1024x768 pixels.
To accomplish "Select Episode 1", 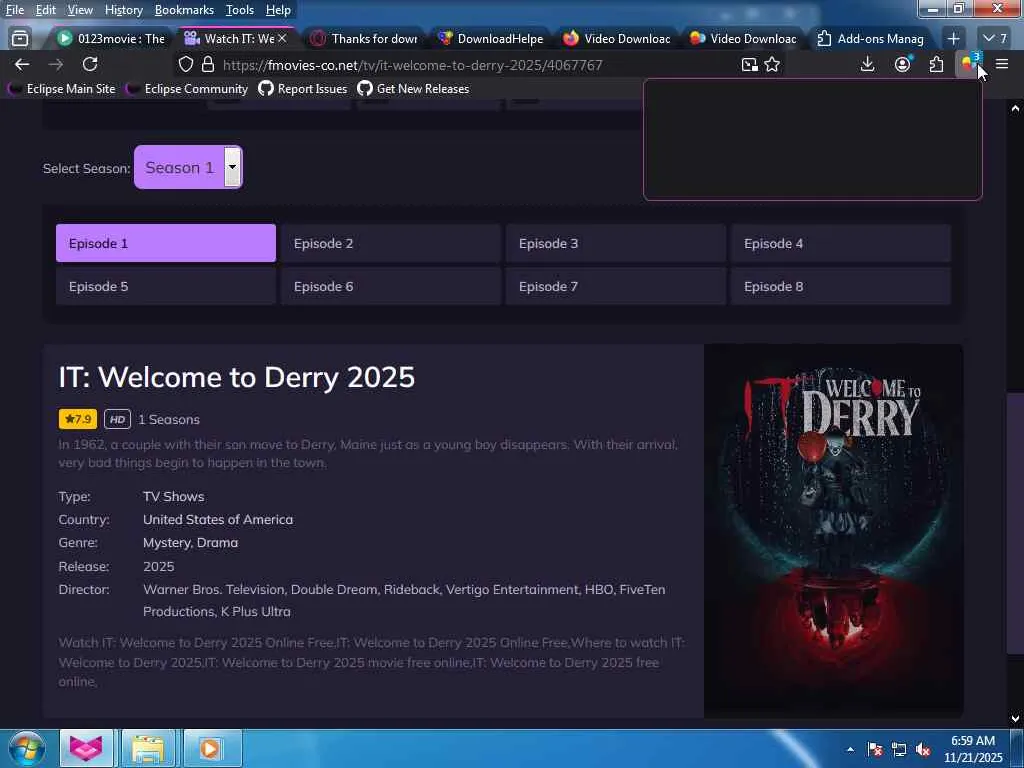I will pyautogui.click(x=166, y=243).
